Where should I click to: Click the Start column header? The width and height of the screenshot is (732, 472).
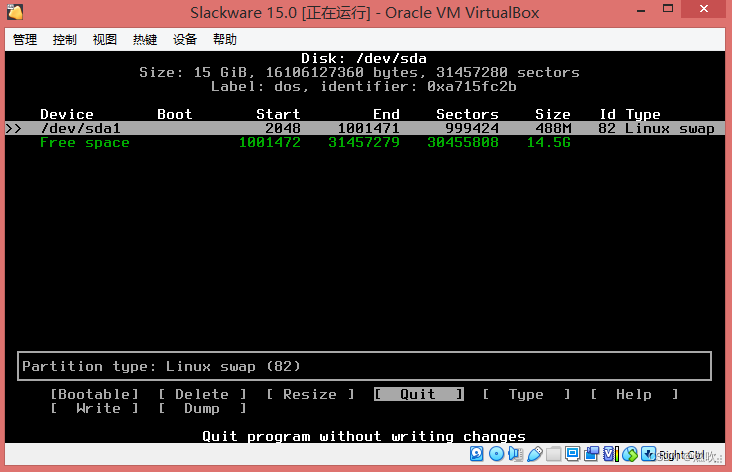coord(278,114)
